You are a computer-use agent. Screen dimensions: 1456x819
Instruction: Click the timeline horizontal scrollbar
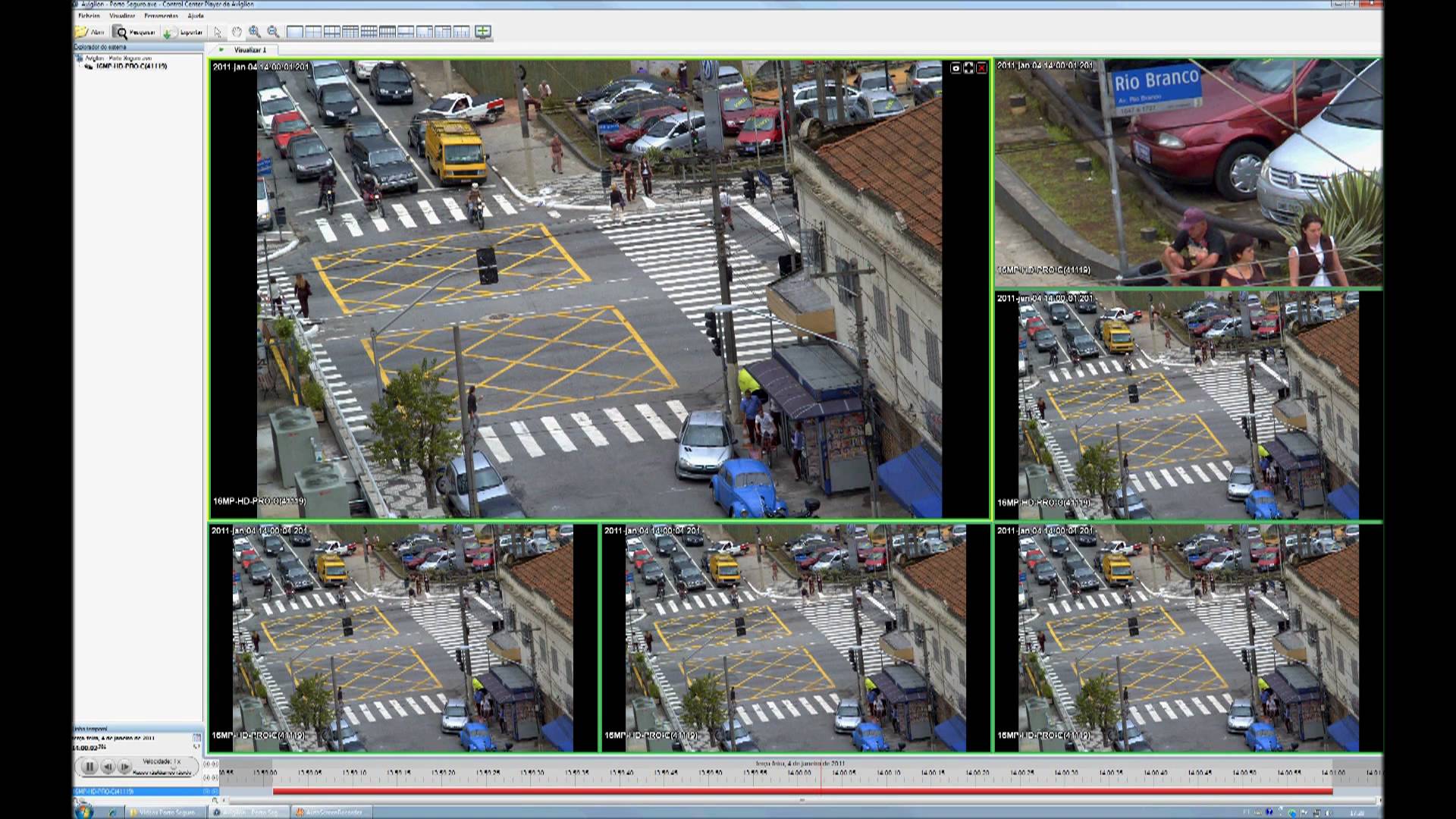pos(802,800)
